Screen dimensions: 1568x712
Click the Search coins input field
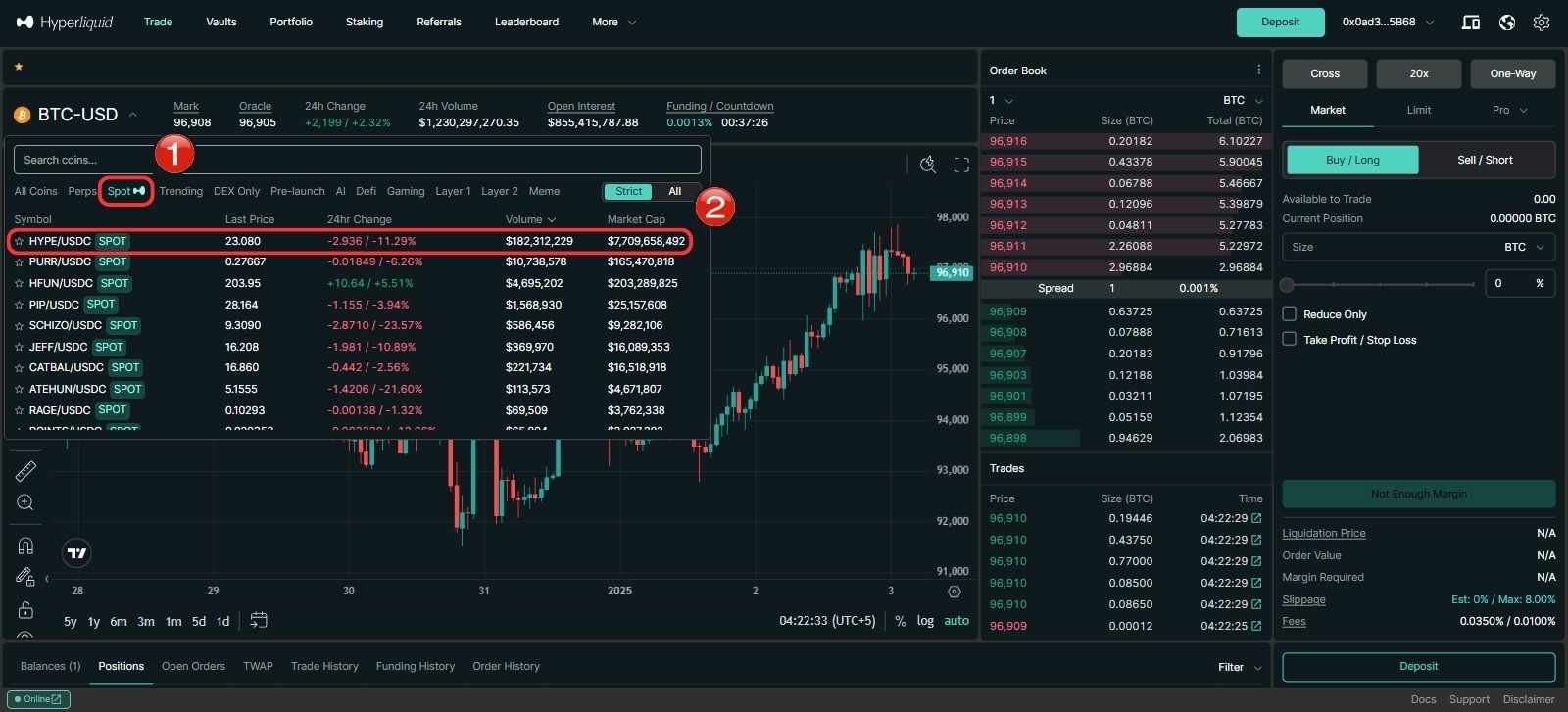(x=358, y=160)
